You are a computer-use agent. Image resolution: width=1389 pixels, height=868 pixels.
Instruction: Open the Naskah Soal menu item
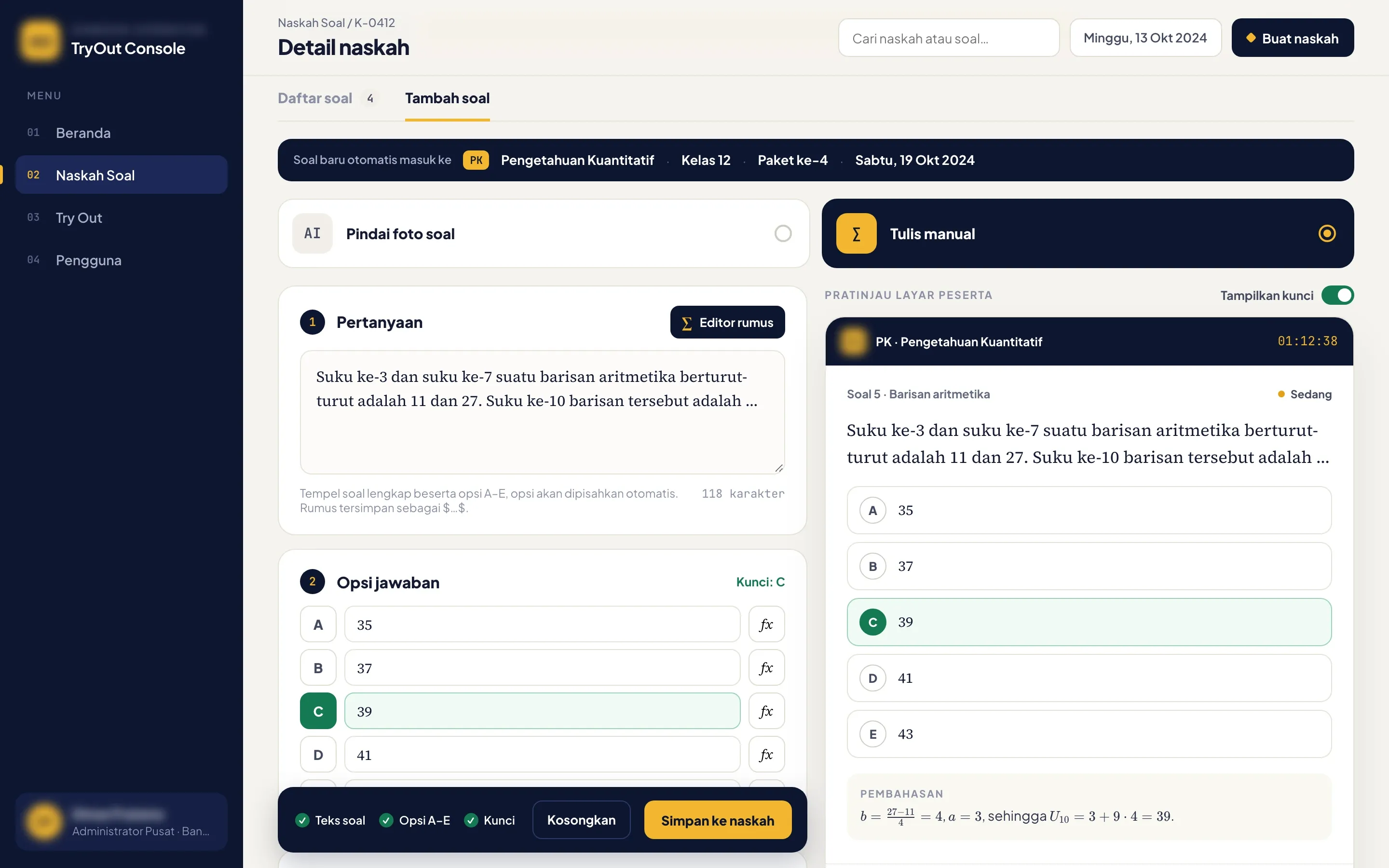[x=121, y=175]
